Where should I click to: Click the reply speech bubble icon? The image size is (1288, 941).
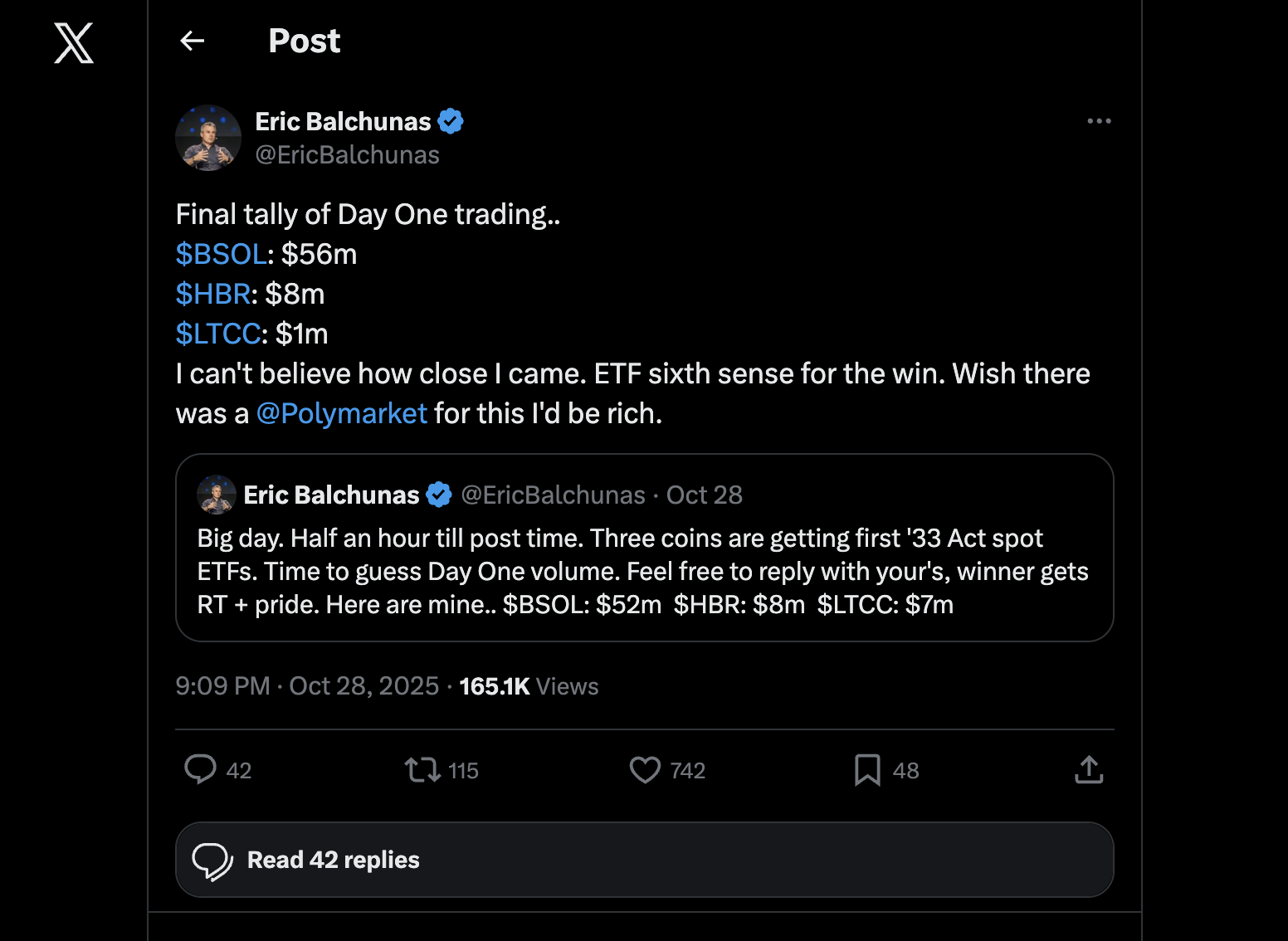[200, 769]
